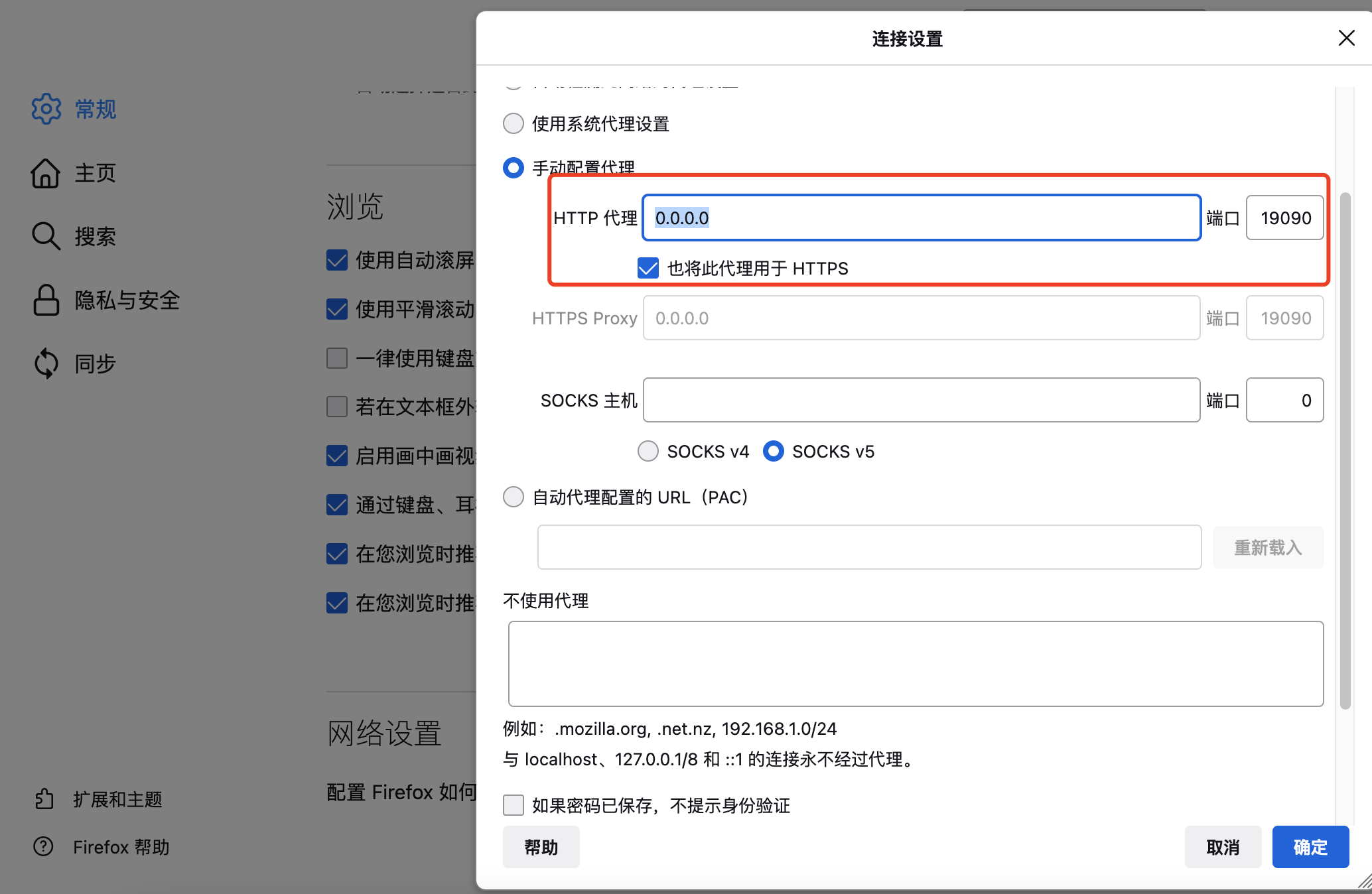
Task: Select the 'use system proxy settings' radio
Action: coord(514,124)
